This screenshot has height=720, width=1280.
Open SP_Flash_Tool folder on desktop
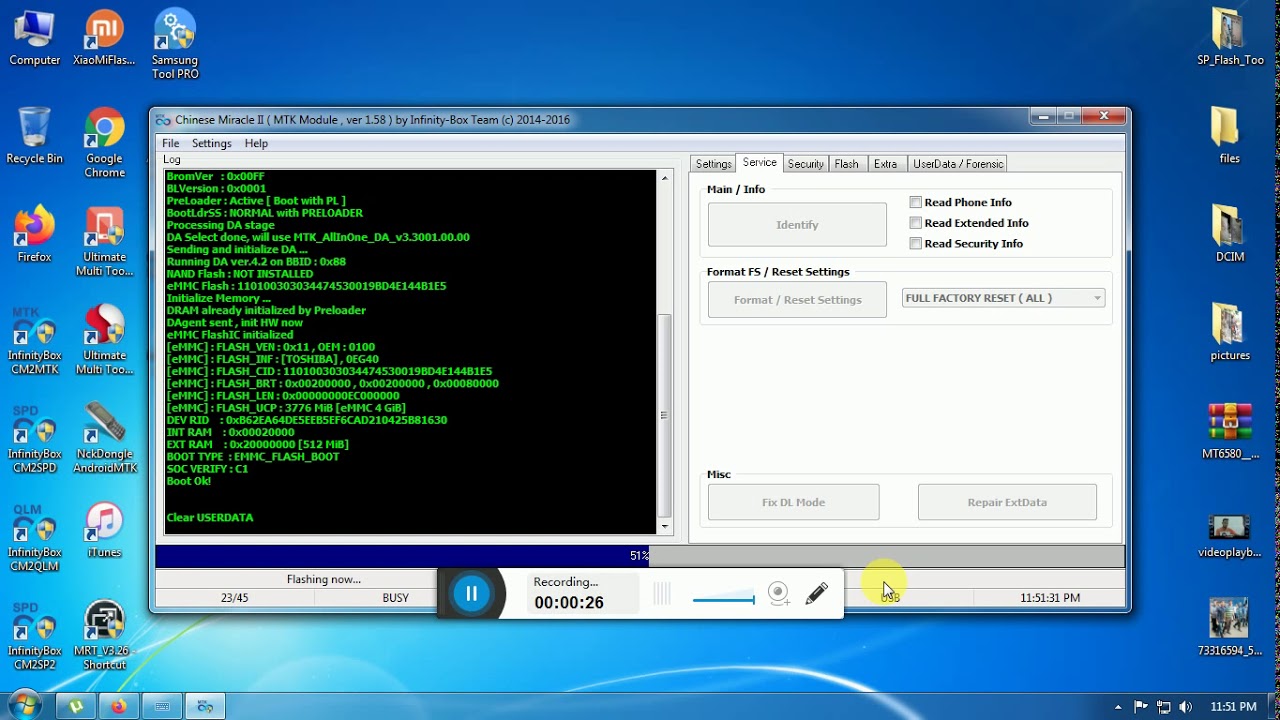[x=1230, y=38]
